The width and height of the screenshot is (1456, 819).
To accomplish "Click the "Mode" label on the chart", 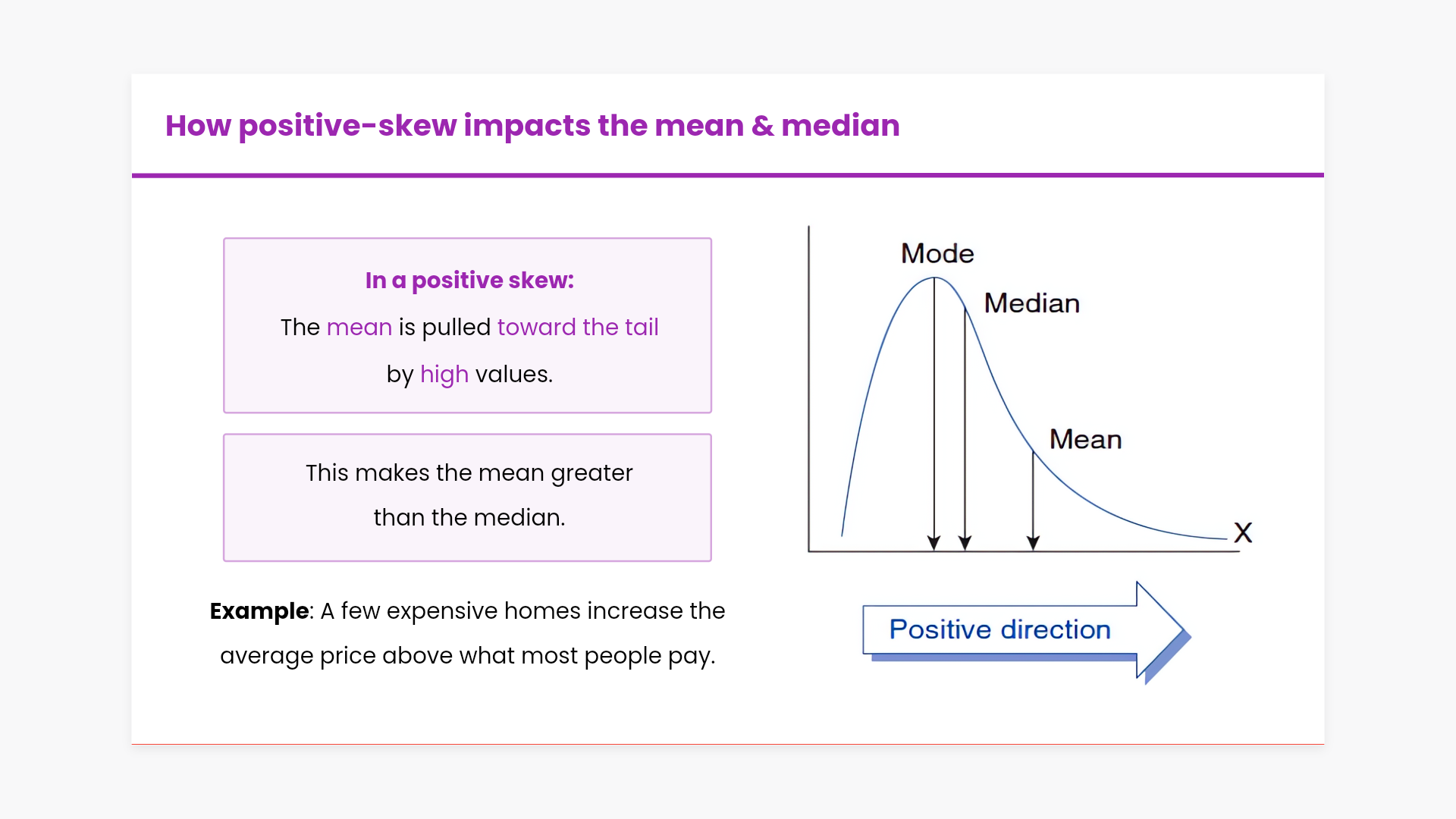I will [x=937, y=254].
